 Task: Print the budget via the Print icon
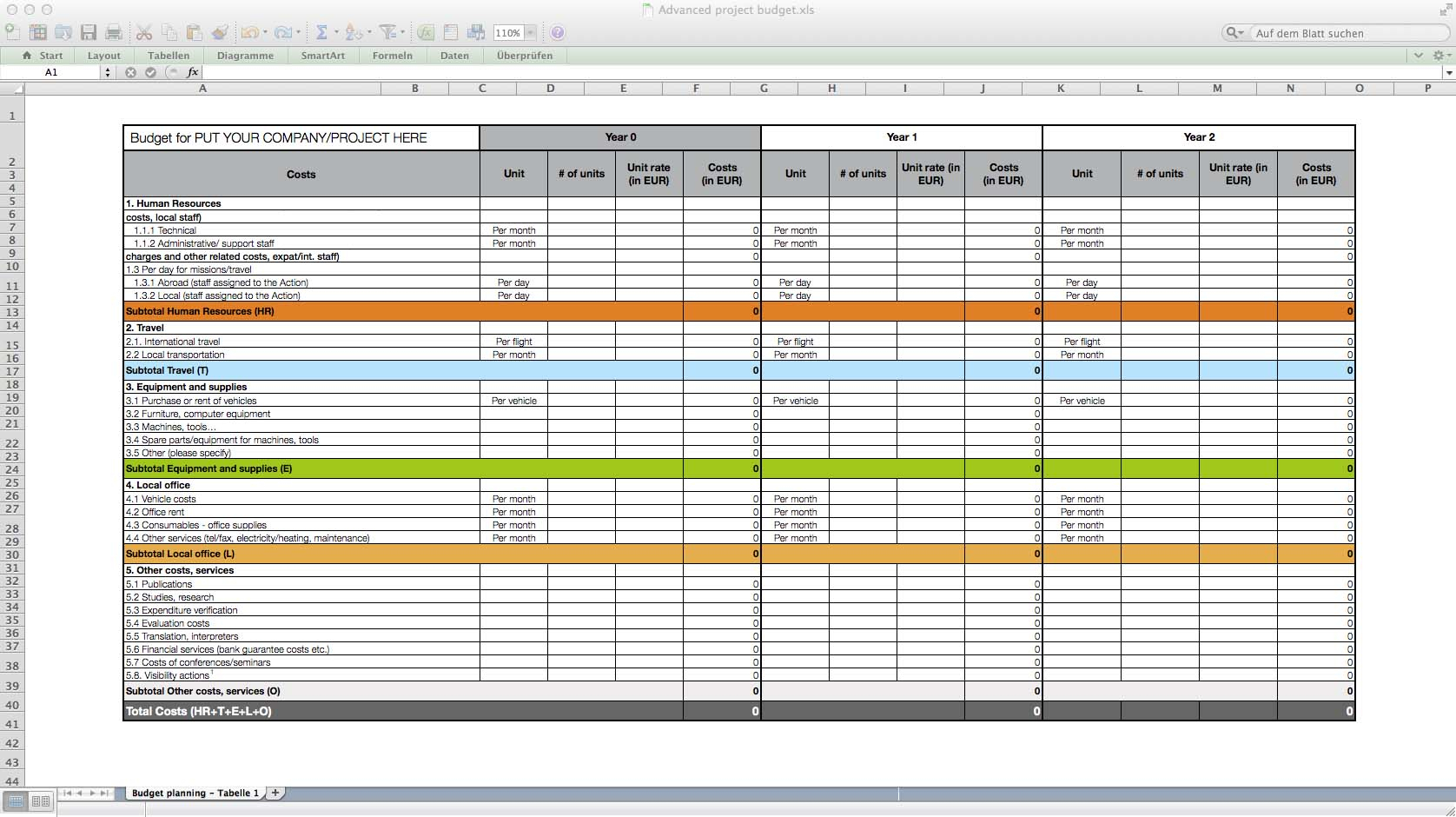tap(112, 32)
